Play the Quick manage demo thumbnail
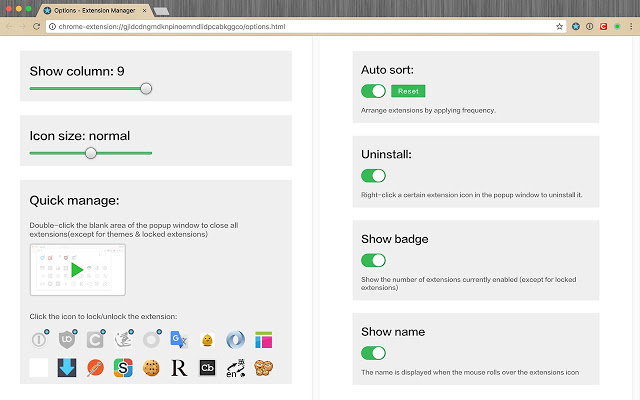Screen dimensions: 640x400 pyautogui.click(x=78, y=270)
